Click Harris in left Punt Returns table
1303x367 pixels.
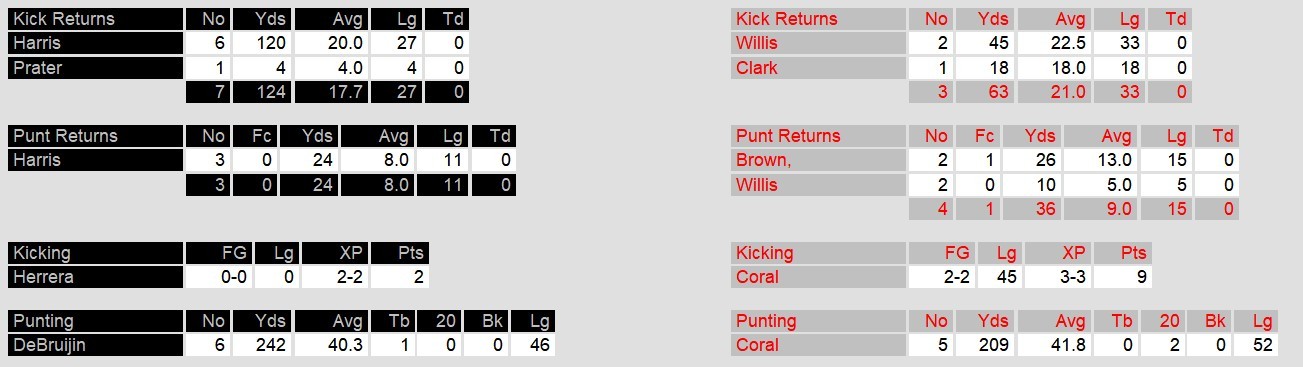pyautogui.click(x=95, y=160)
